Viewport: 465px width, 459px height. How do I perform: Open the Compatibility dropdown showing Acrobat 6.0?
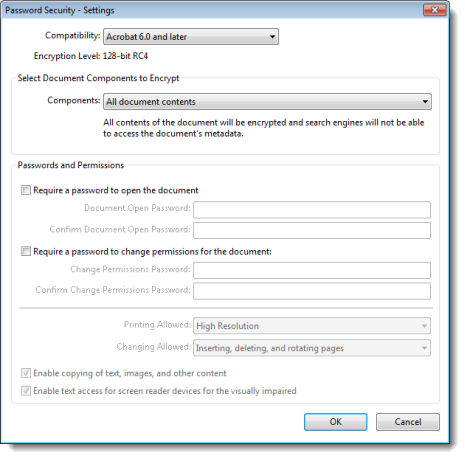pyautogui.click(x=191, y=37)
